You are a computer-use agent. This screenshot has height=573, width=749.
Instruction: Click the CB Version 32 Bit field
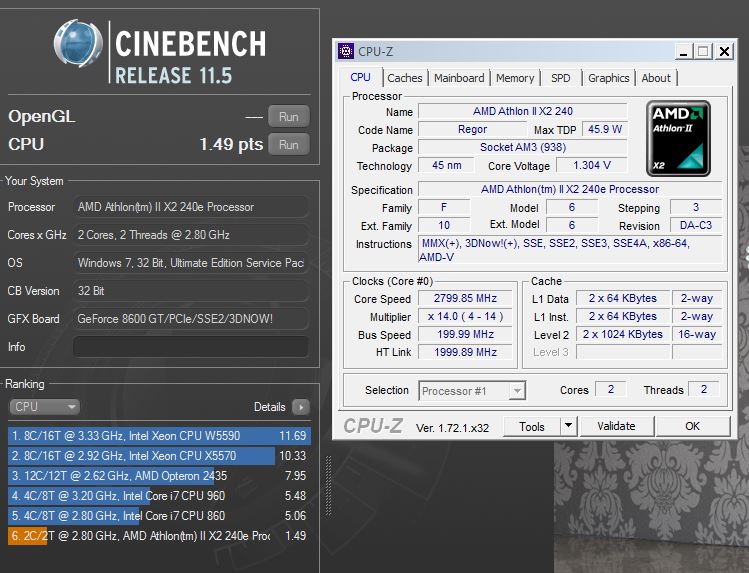coord(191,291)
